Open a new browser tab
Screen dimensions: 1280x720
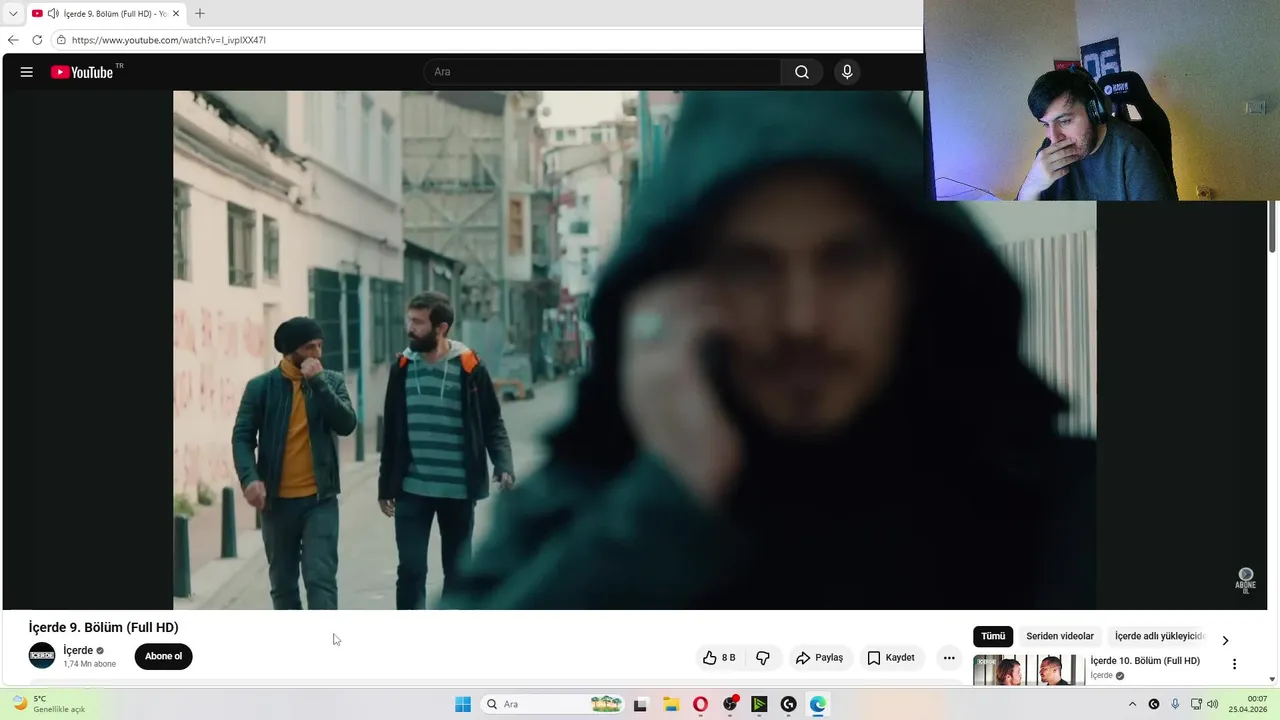(199, 14)
